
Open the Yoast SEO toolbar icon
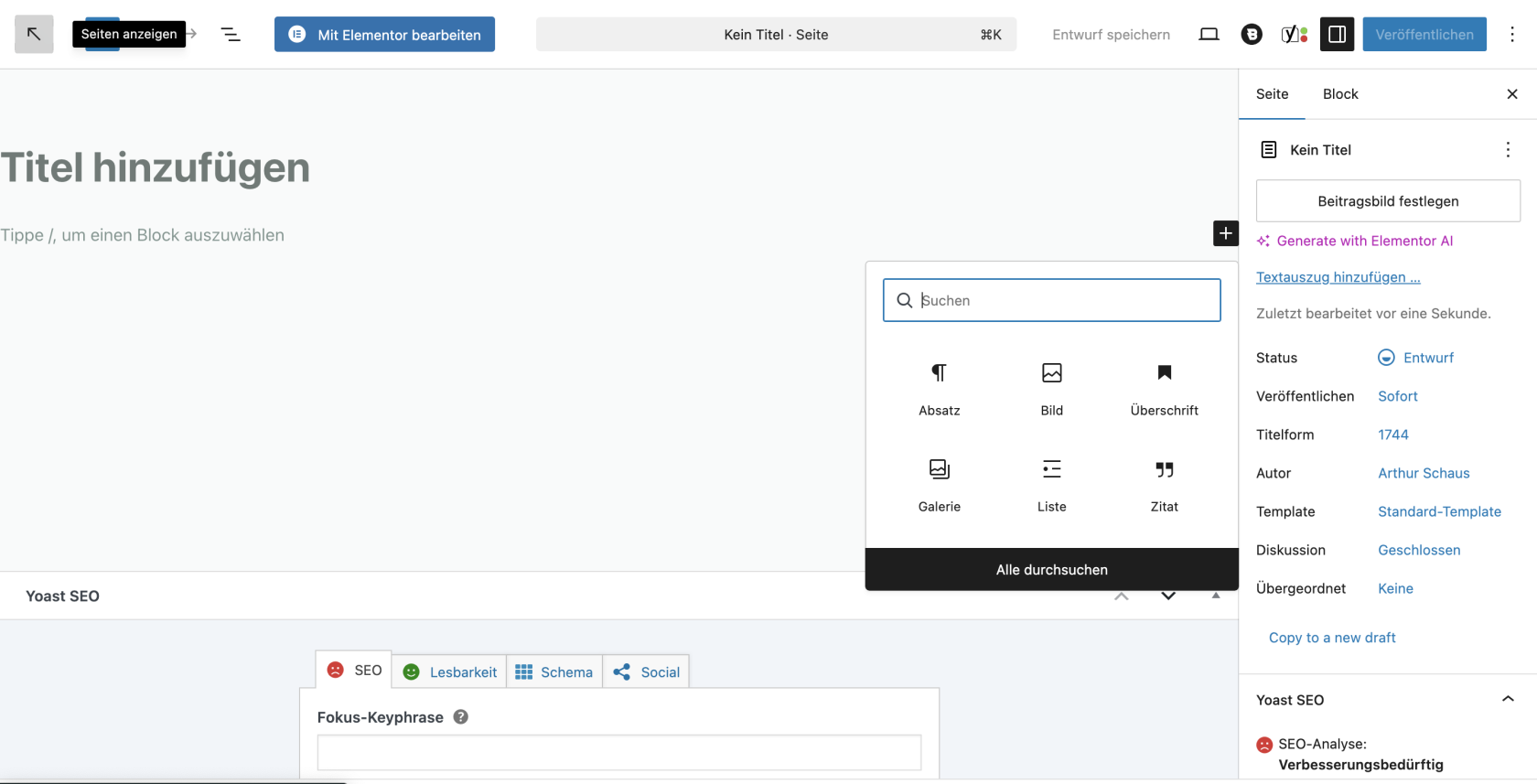pos(1294,35)
